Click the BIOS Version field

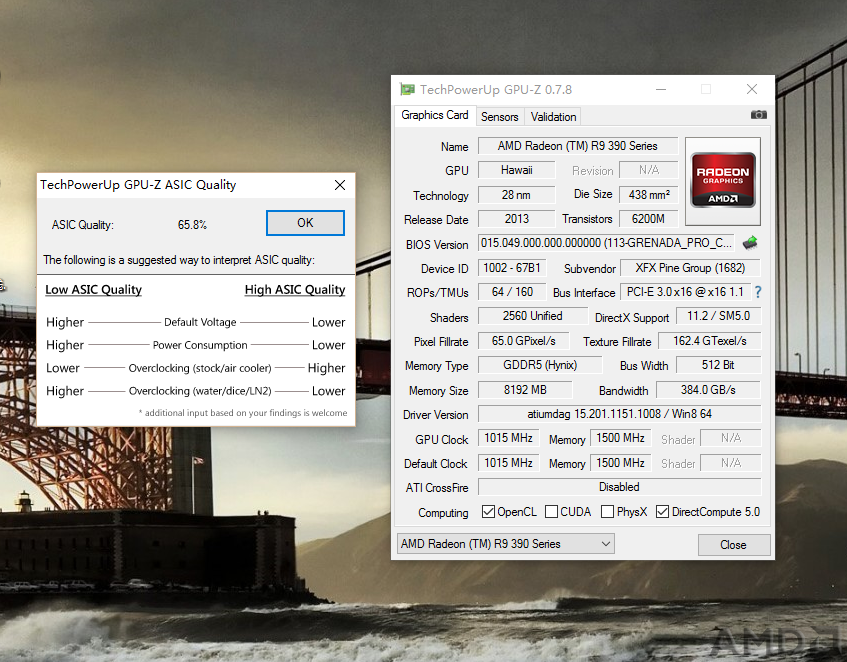click(606, 243)
